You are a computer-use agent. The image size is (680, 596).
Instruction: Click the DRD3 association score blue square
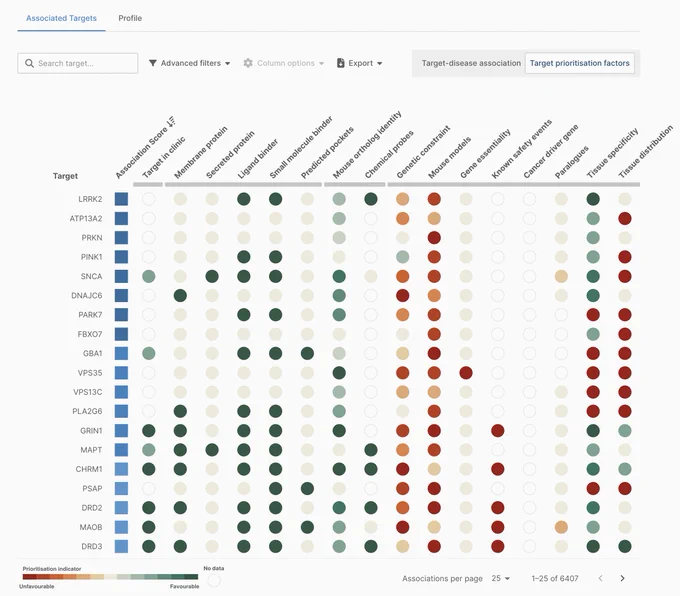121,546
